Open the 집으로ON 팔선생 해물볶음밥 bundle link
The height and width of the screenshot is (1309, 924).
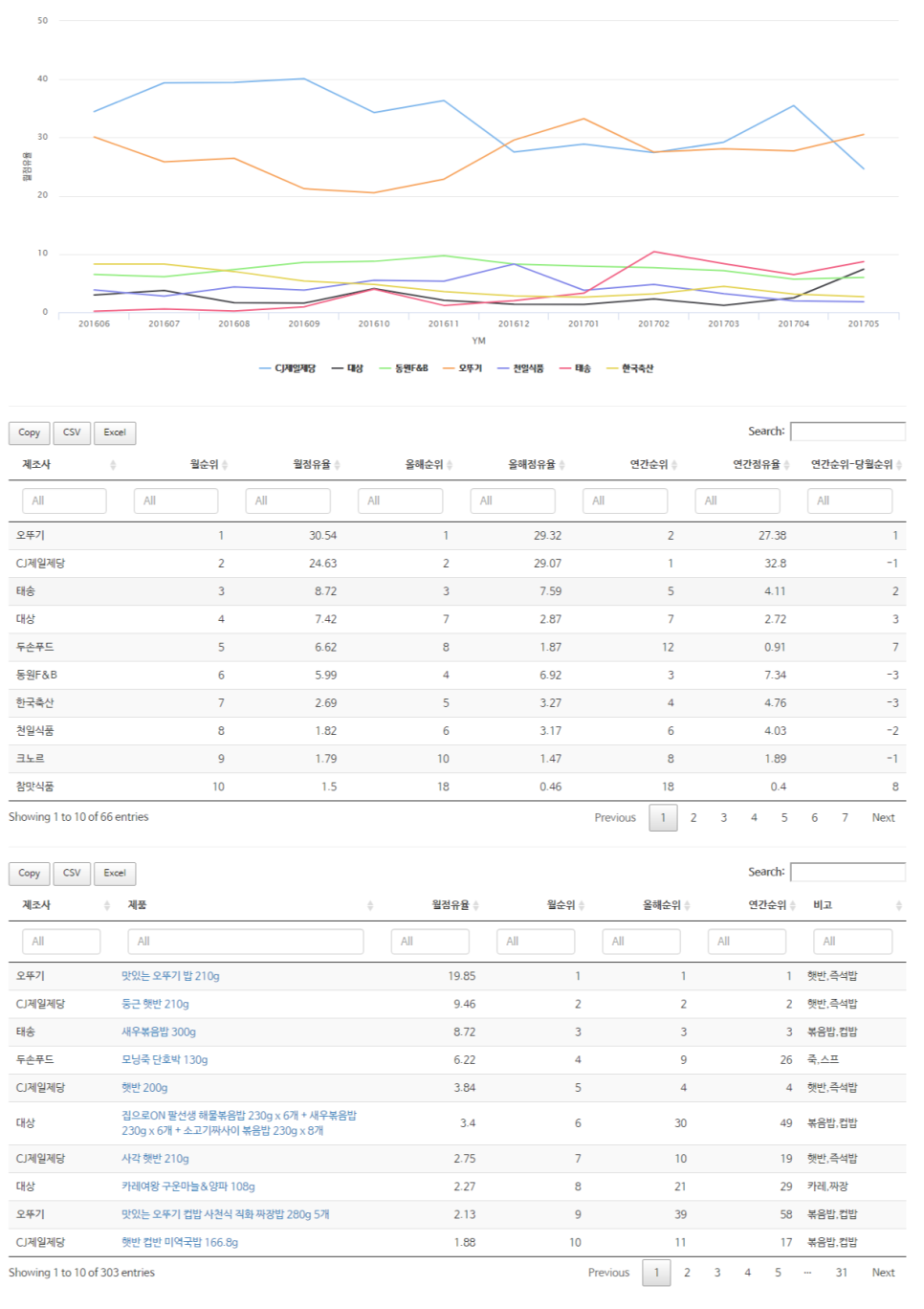[x=239, y=1122]
